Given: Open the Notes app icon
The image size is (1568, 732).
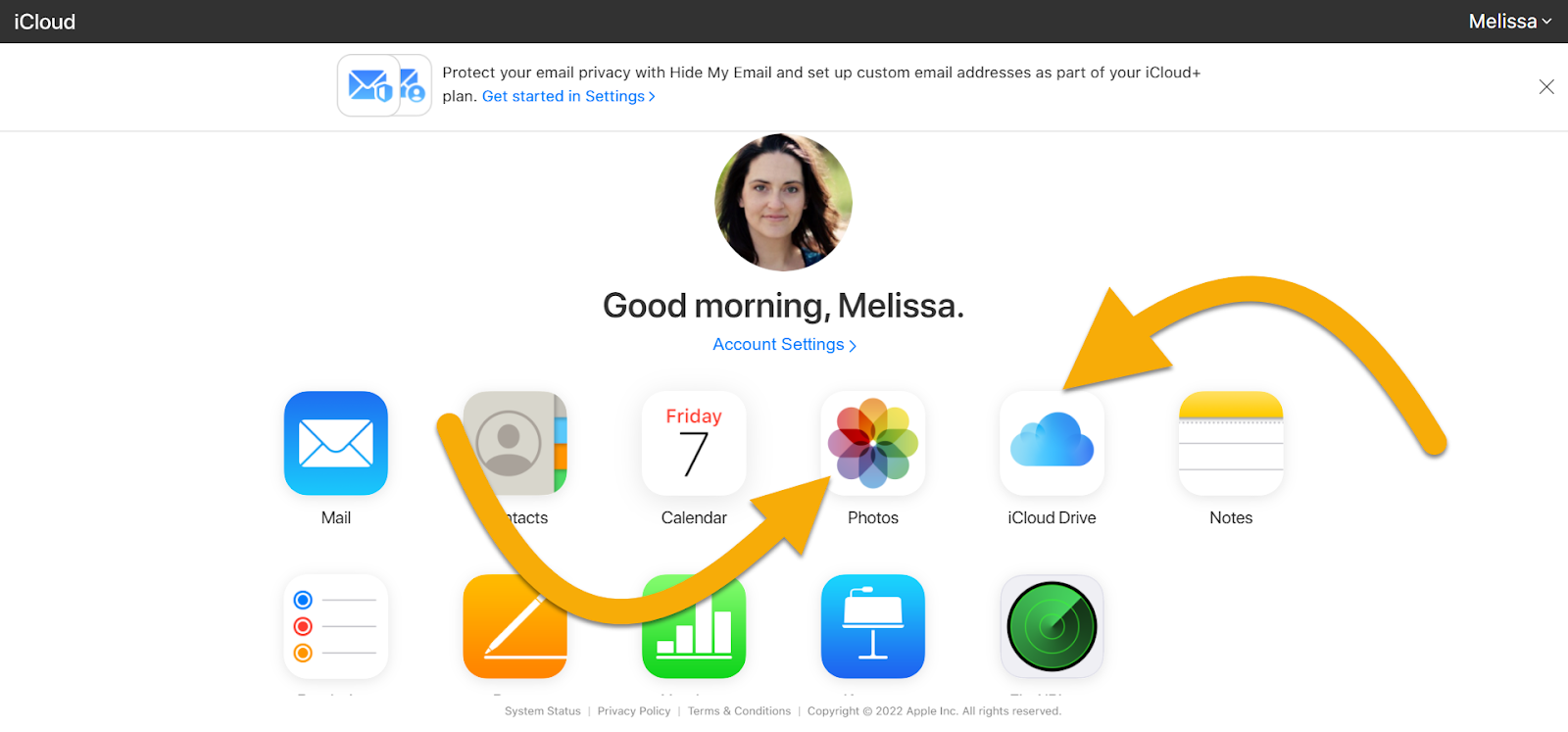Looking at the screenshot, I should 1231,443.
